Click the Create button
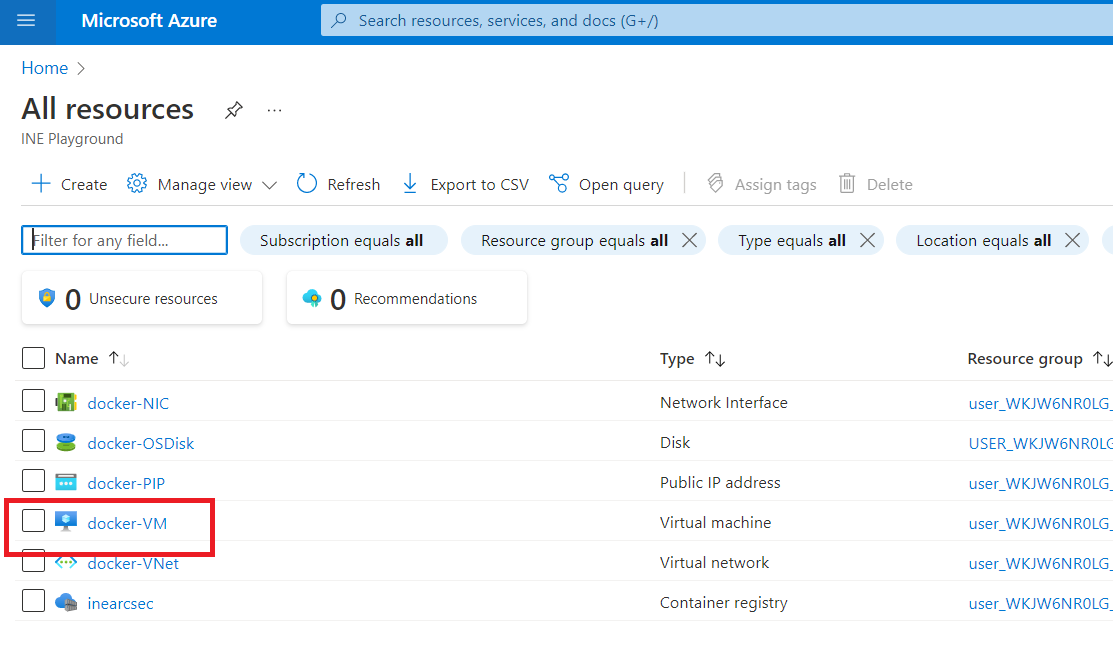The height and width of the screenshot is (657, 1113). pos(69,184)
